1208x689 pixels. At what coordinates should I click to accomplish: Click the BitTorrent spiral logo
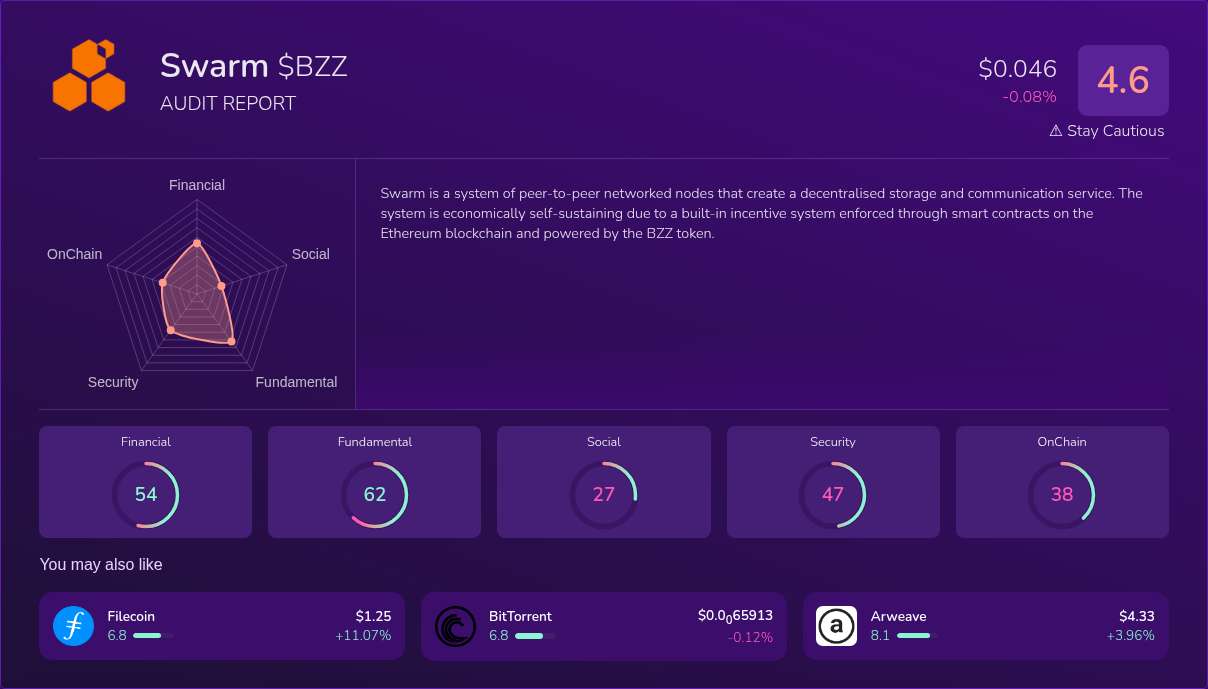[455, 626]
